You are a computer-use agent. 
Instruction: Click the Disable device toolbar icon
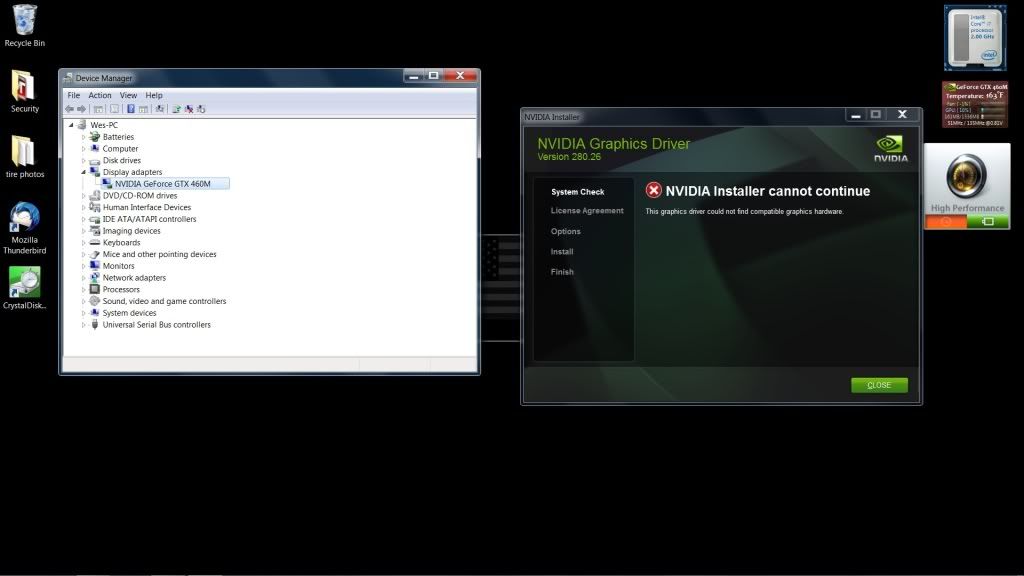pyautogui.click(x=201, y=109)
